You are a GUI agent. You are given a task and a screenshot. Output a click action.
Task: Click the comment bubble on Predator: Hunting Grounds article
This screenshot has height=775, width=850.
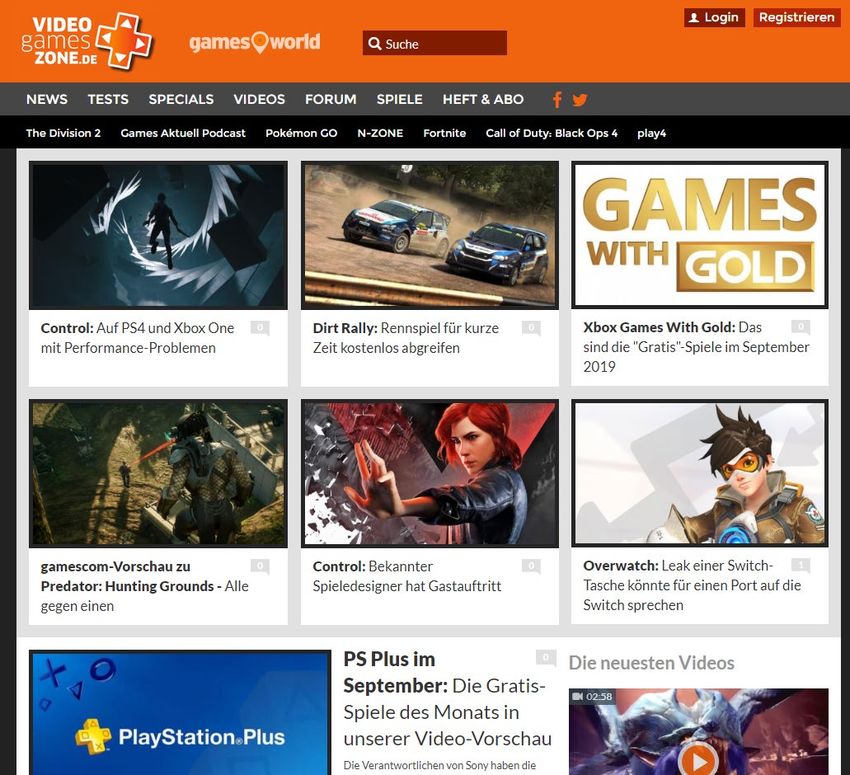[x=260, y=566]
